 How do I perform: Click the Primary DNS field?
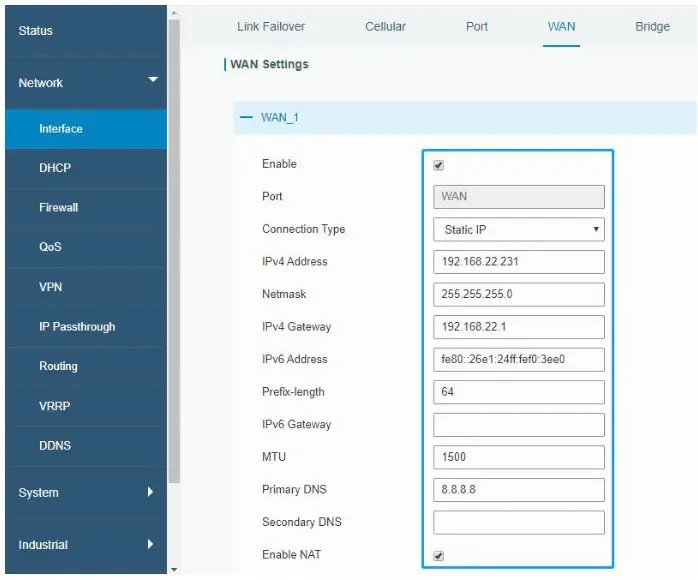click(x=519, y=490)
